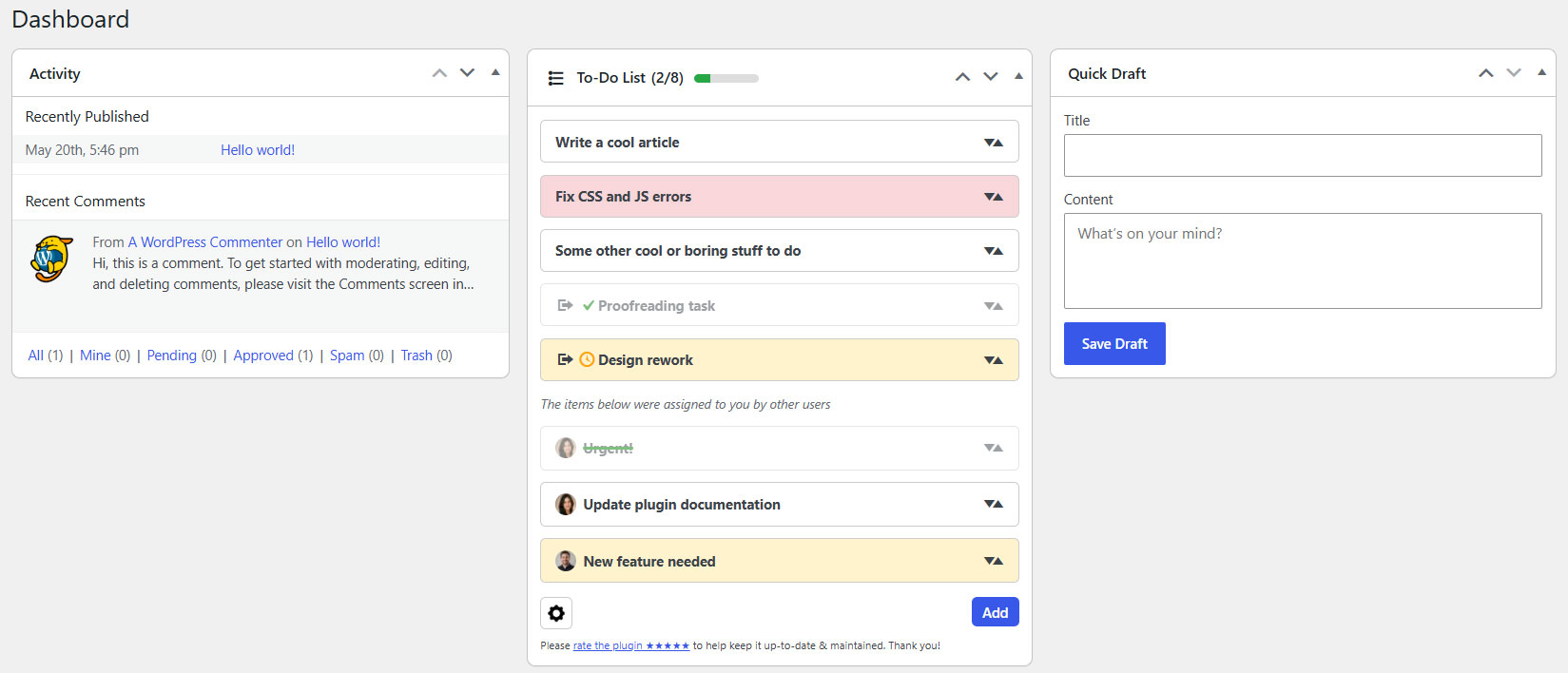The width and height of the screenshot is (1568, 673).
Task: Open 'A WordPress Commenter' link
Action: point(205,242)
